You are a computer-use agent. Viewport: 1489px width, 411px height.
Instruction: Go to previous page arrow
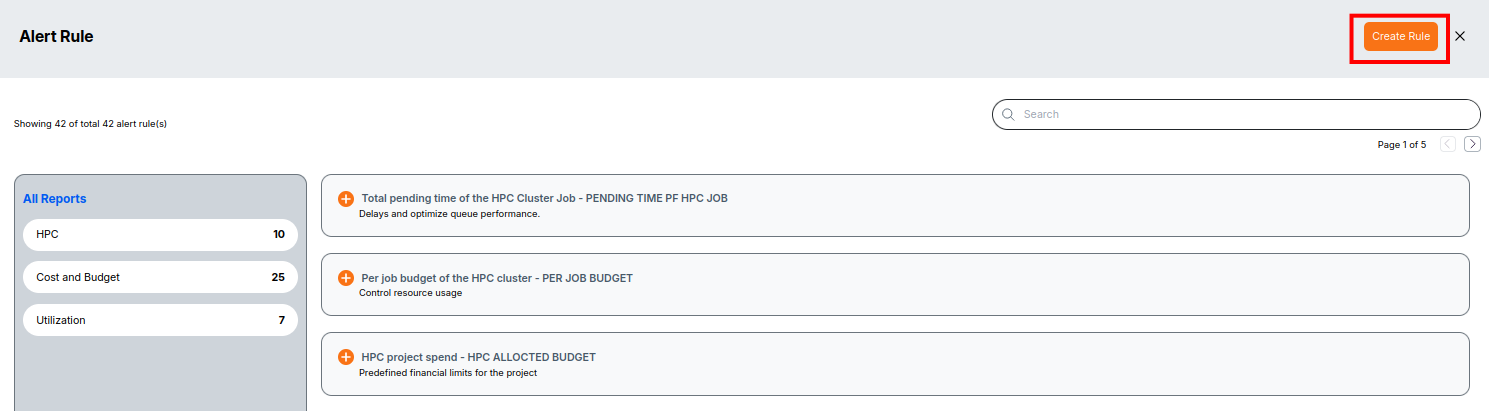[1448, 144]
